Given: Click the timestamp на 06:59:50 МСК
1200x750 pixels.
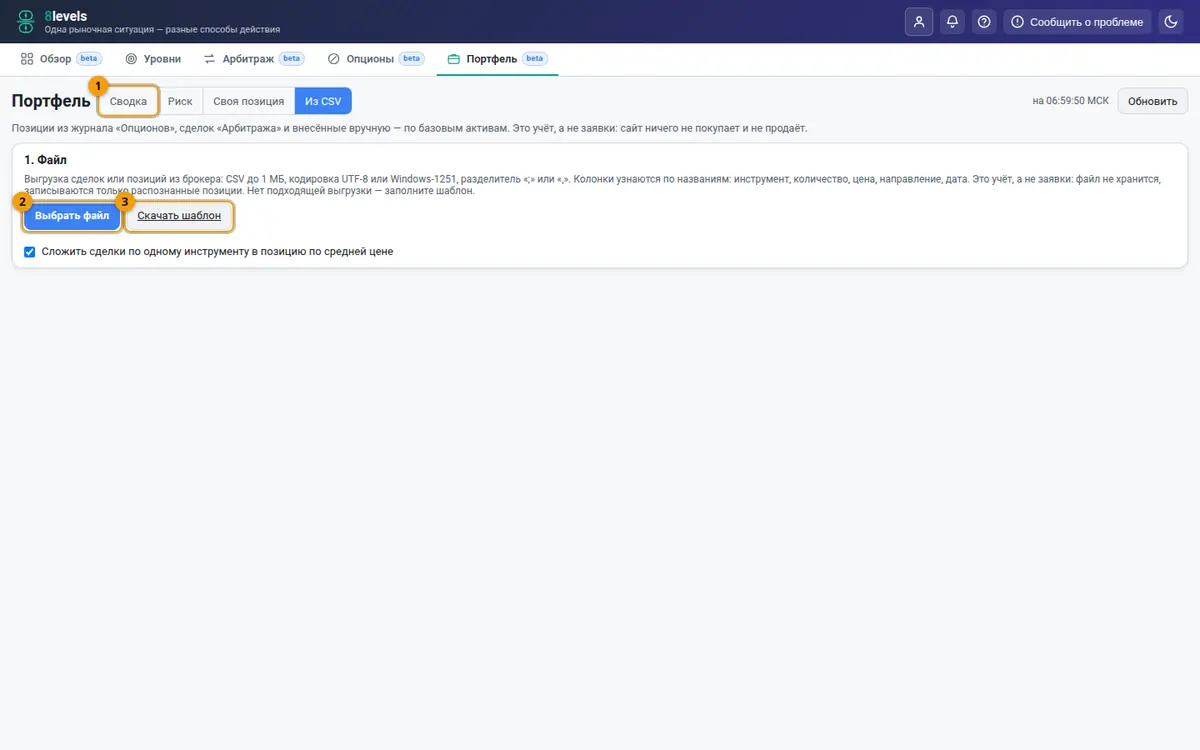Looking at the screenshot, I should coord(1071,101).
